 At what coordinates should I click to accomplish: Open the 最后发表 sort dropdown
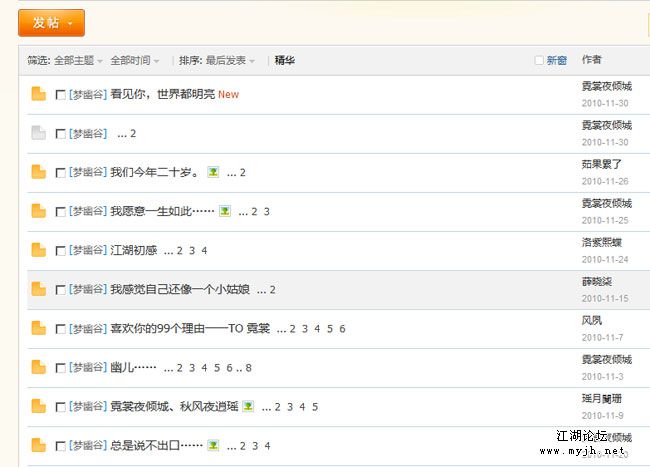(230, 60)
